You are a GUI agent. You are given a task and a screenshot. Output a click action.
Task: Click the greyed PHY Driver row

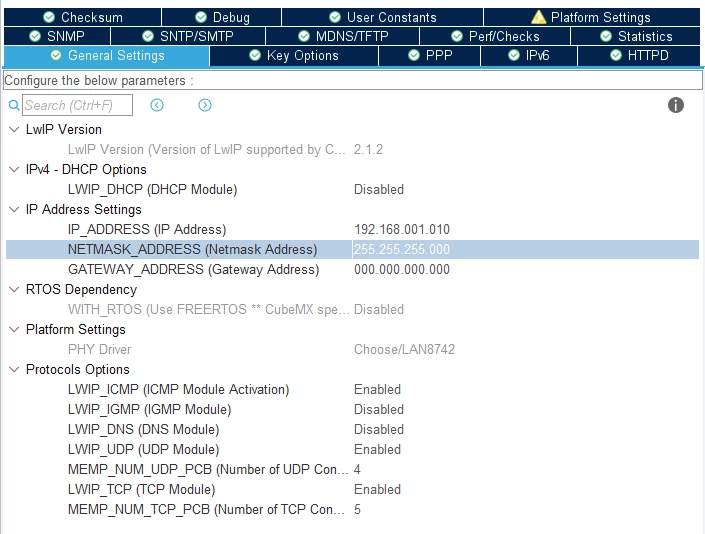[352, 349]
